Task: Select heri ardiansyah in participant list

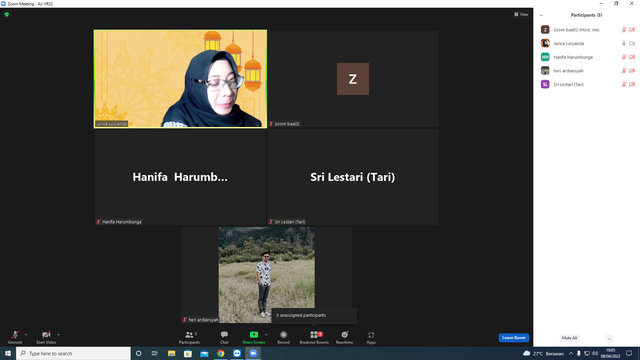Action: point(587,71)
